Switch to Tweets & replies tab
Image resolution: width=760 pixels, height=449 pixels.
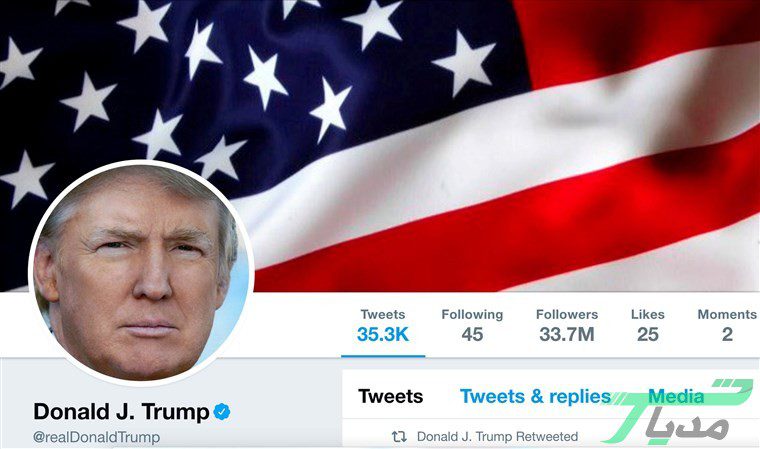[x=535, y=396]
